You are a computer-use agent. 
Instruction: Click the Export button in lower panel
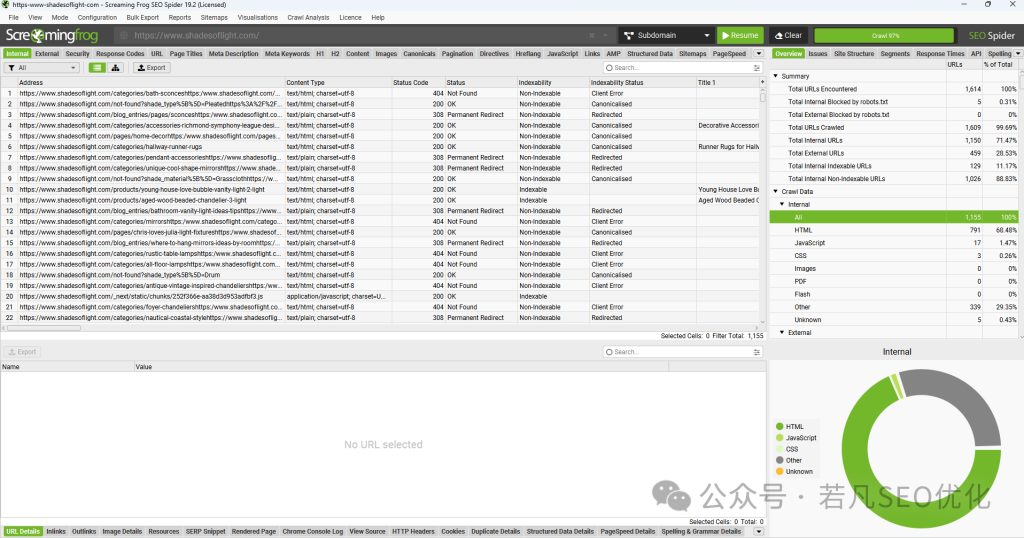(x=23, y=352)
